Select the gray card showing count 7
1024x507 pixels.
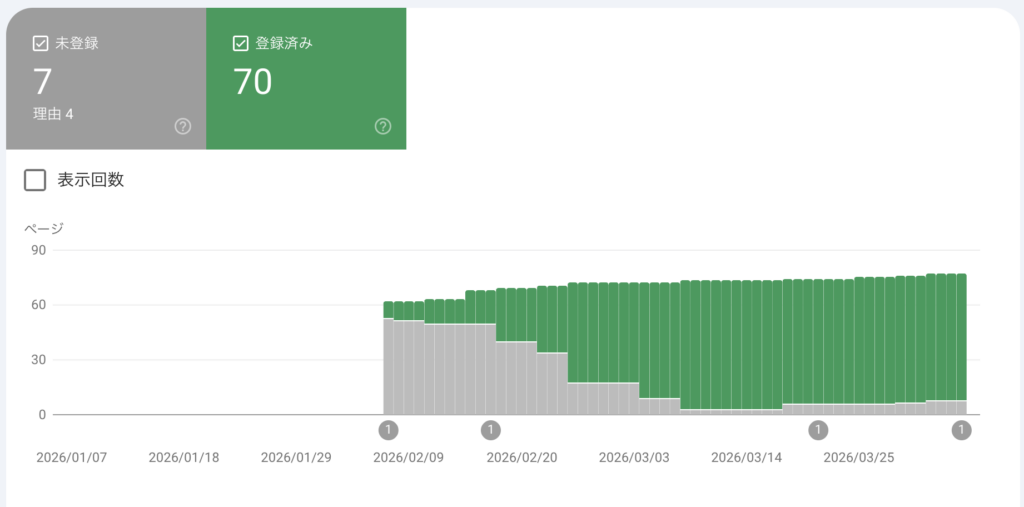tap(105, 79)
